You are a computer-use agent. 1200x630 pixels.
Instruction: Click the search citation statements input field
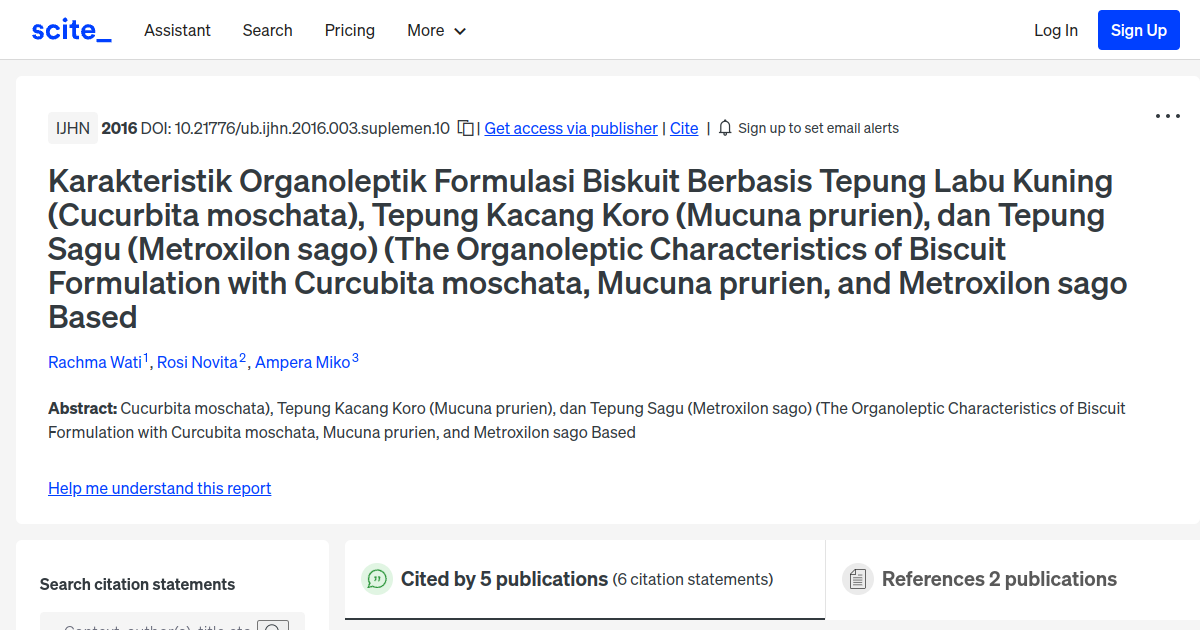coord(160,625)
